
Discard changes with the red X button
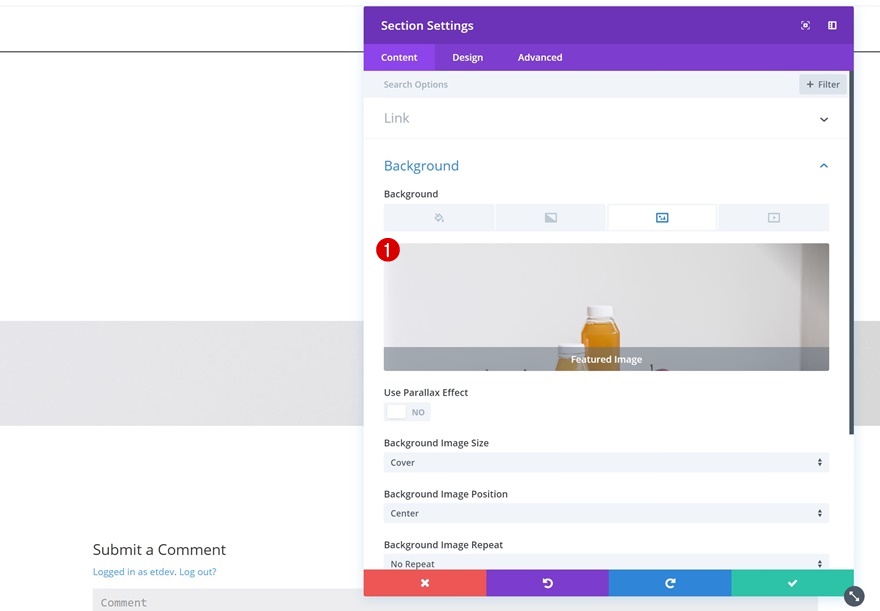[425, 583]
